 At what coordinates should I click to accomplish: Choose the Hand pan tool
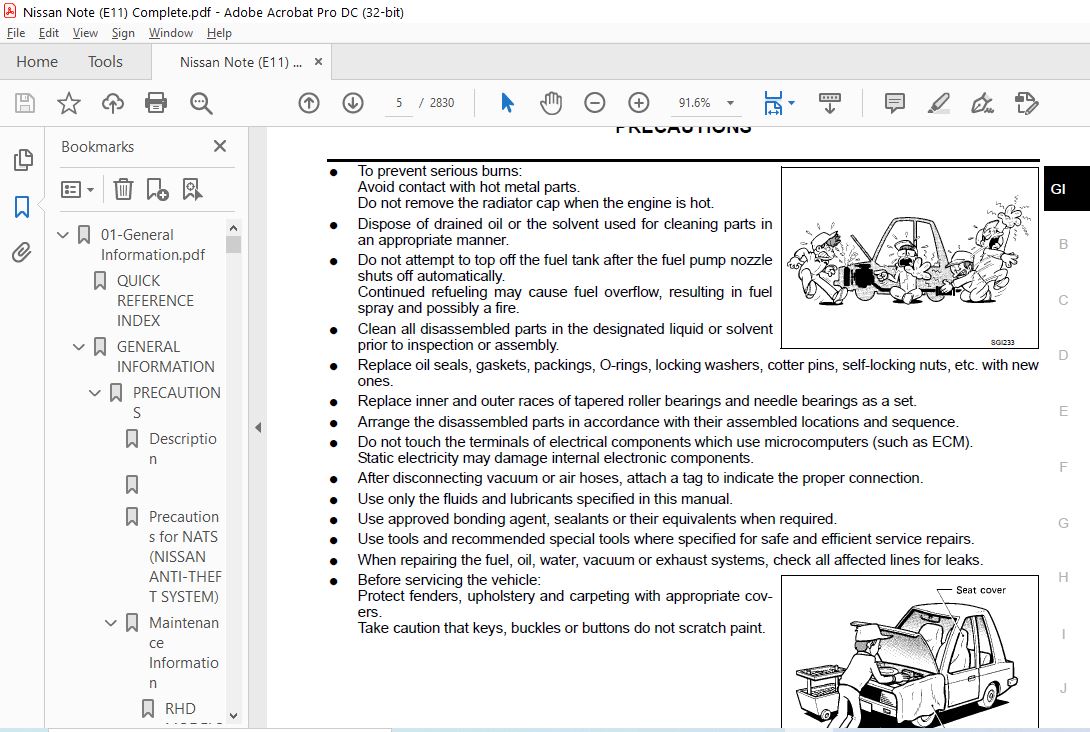(551, 104)
